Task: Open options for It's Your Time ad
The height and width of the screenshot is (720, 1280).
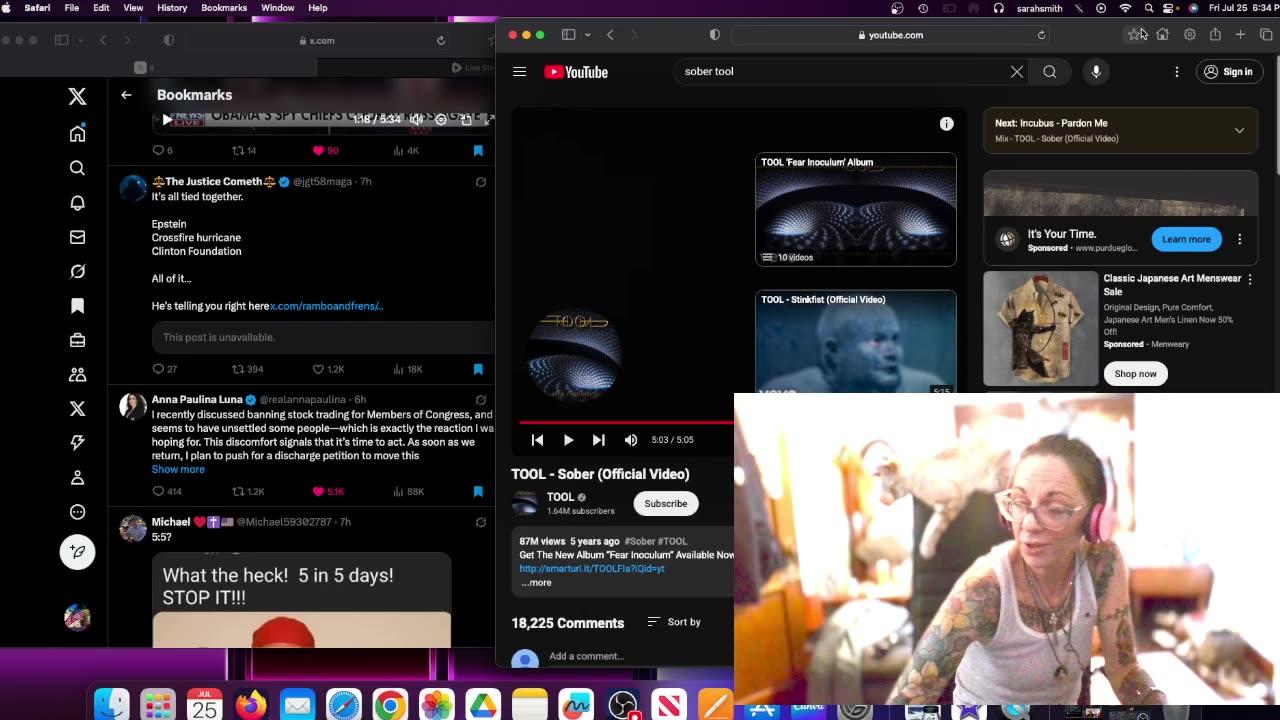Action: 1239,239
